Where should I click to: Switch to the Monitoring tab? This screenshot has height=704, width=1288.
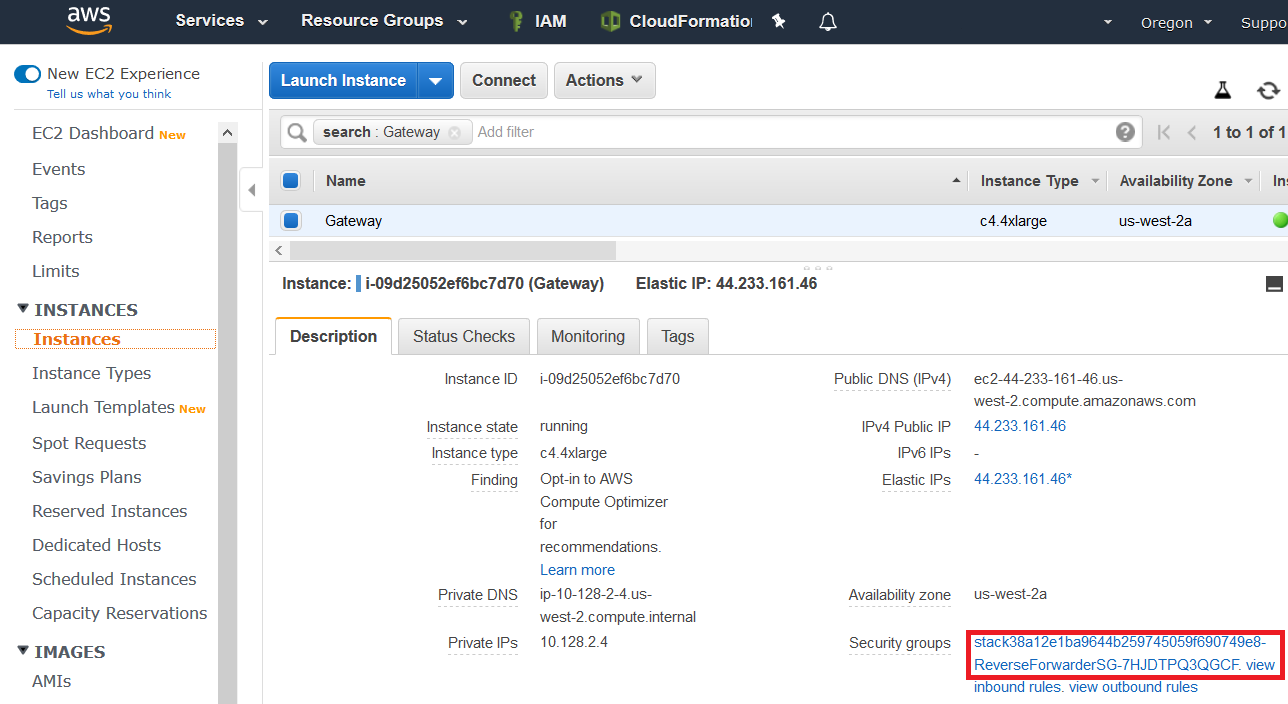click(x=588, y=336)
